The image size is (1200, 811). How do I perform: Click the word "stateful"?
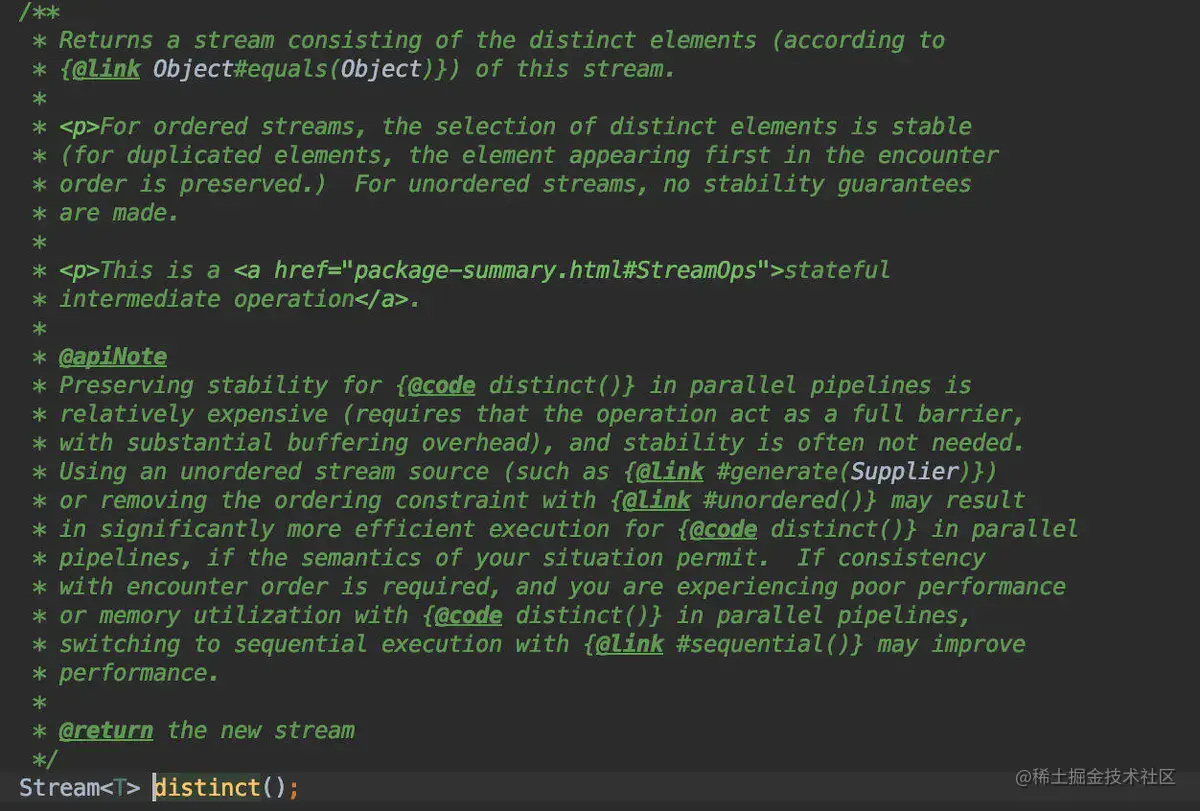tap(838, 270)
